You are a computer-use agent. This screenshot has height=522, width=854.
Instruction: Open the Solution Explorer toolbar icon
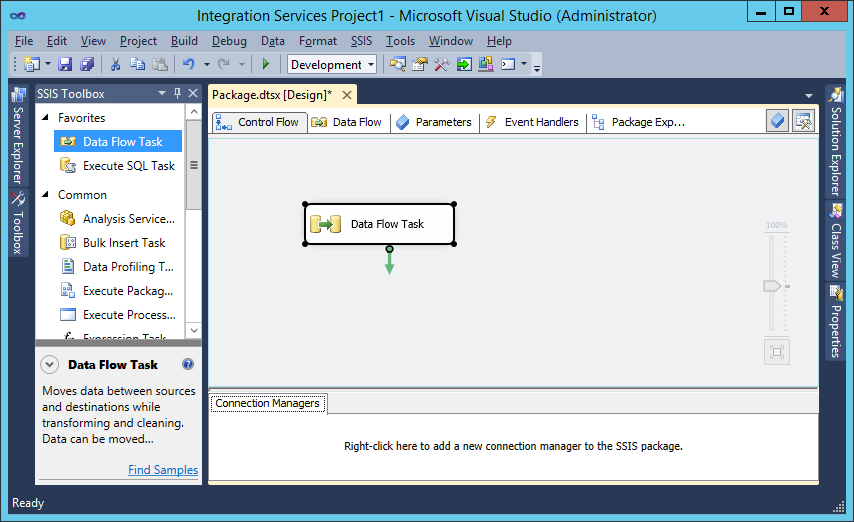point(398,64)
